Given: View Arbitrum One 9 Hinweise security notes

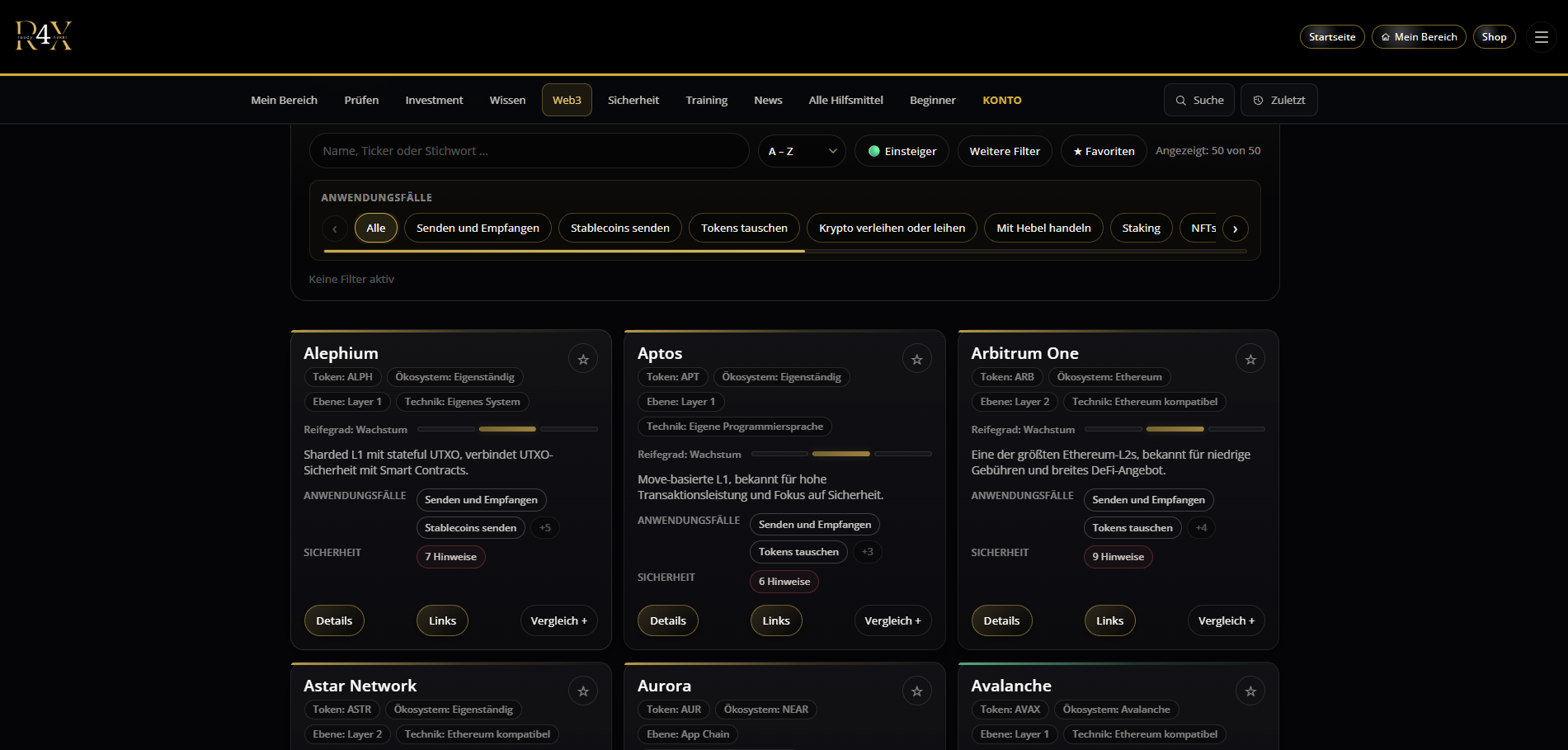Looking at the screenshot, I should [1118, 557].
